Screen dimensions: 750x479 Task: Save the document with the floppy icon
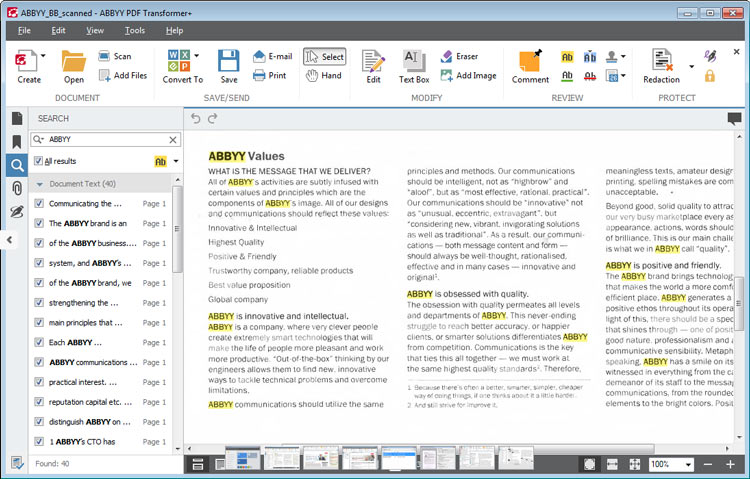[x=229, y=61]
